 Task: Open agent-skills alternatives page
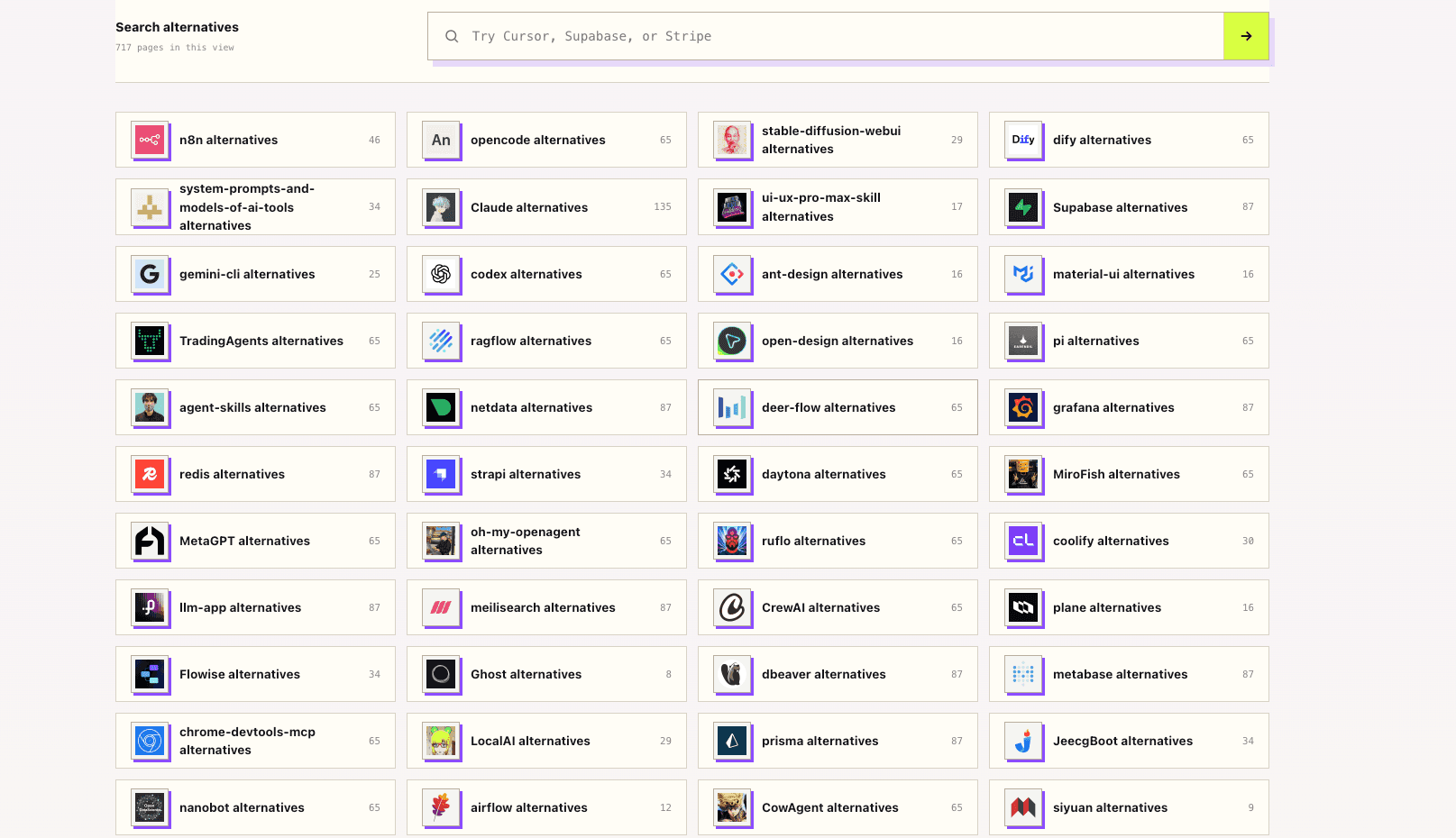coord(255,407)
